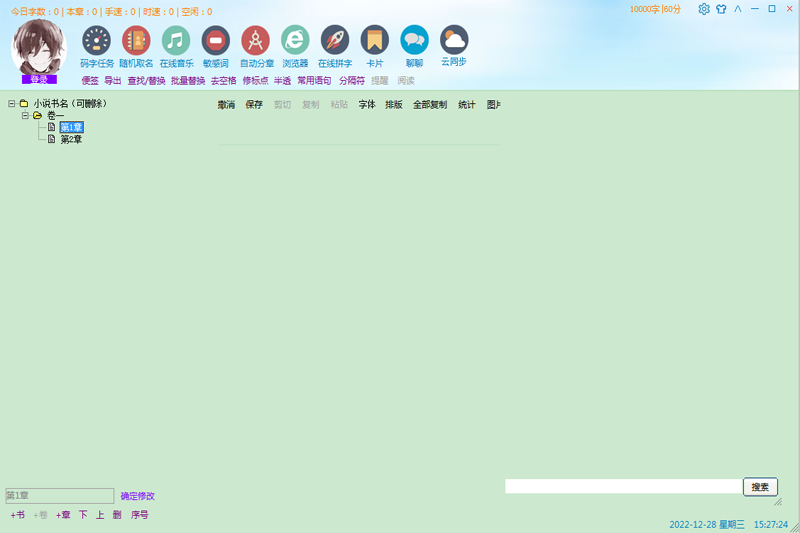Screen dimensions: 800x533
Task: Open the 卡片 cards bookmark icon
Action: pos(375,41)
